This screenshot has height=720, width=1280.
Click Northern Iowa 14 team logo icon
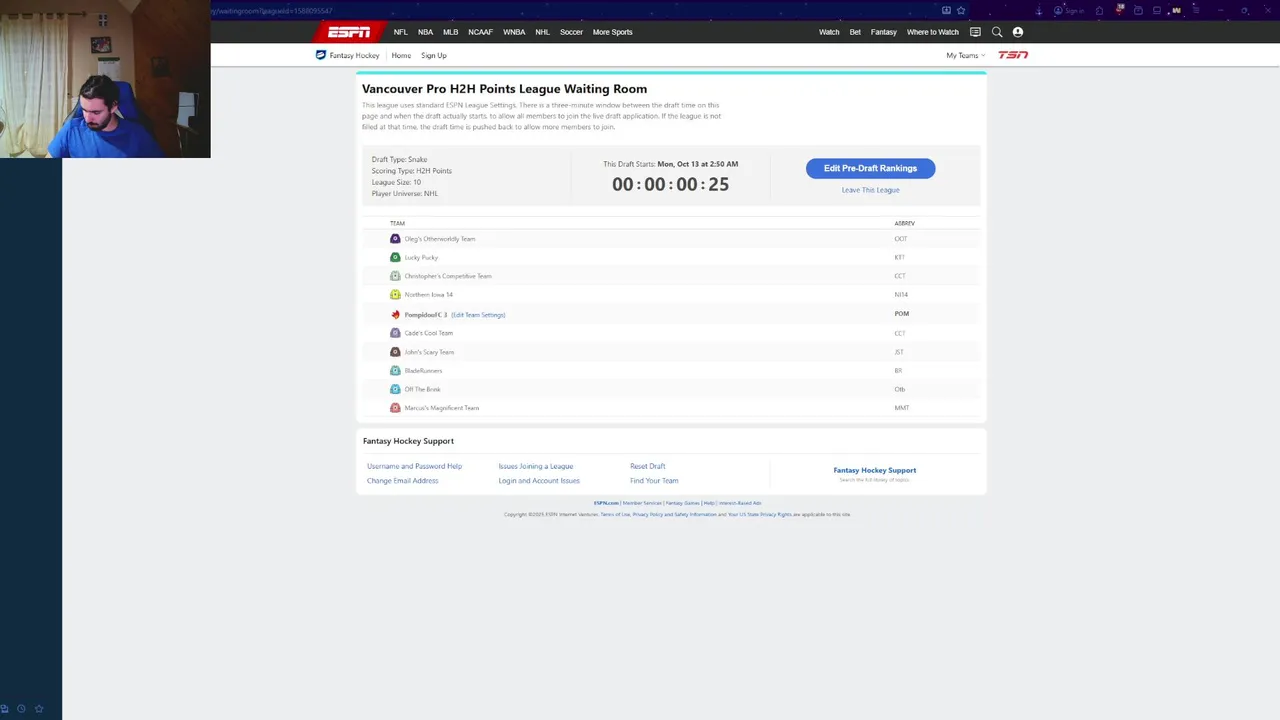coord(395,295)
